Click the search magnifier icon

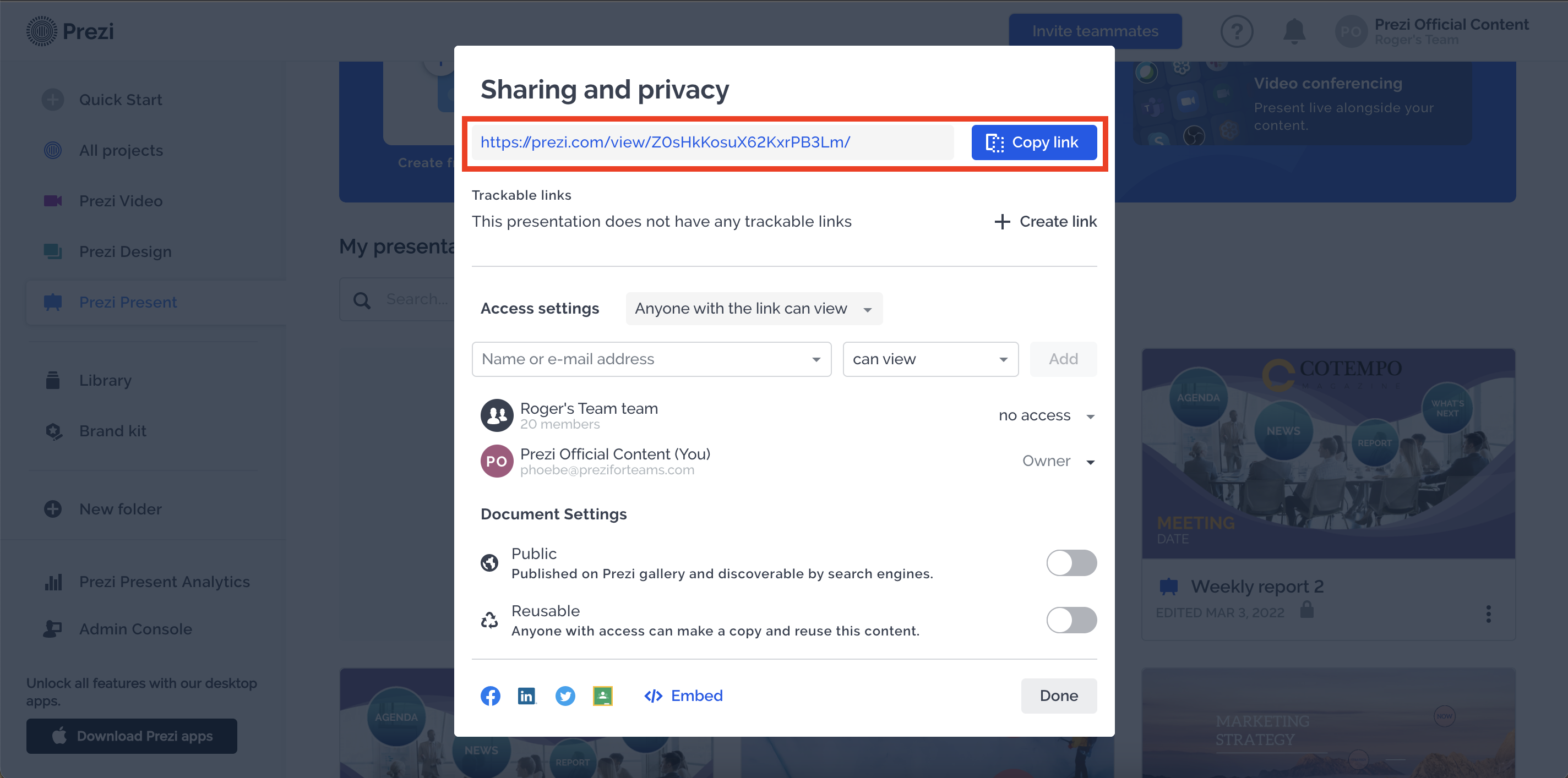[362, 300]
